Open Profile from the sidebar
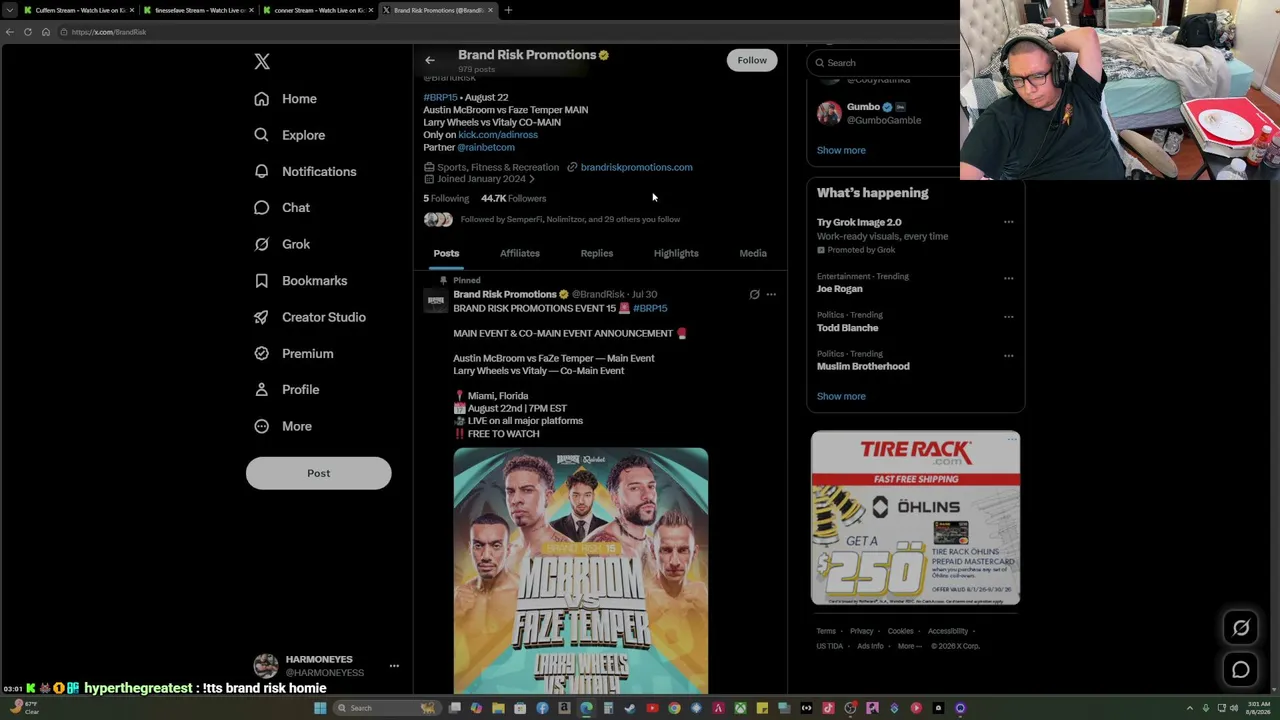Image resolution: width=1280 pixels, height=720 pixels. (x=287, y=390)
